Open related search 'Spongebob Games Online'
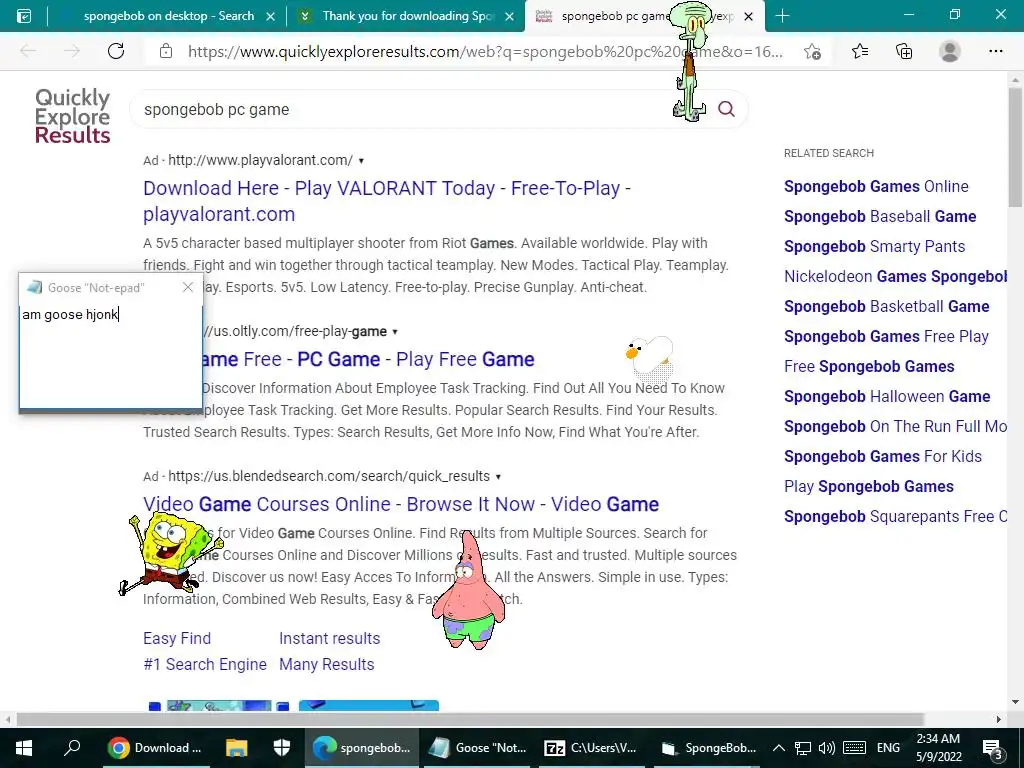1024x768 pixels. [x=876, y=186]
